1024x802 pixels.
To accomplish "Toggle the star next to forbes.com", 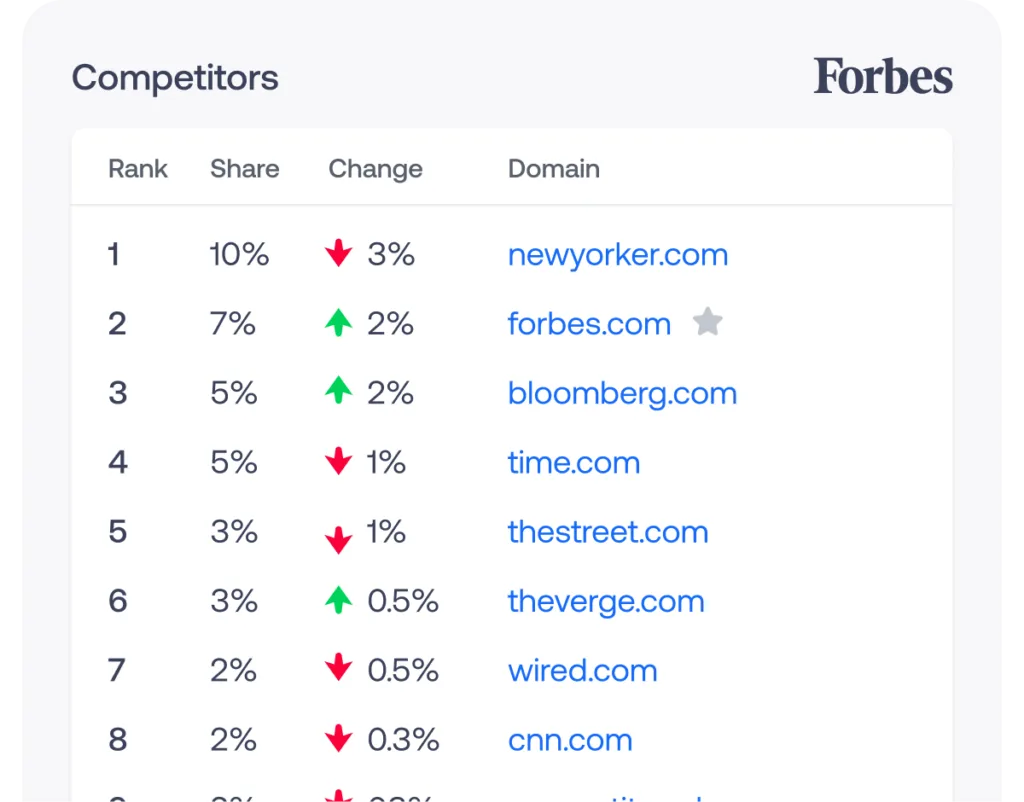I will [708, 322].
